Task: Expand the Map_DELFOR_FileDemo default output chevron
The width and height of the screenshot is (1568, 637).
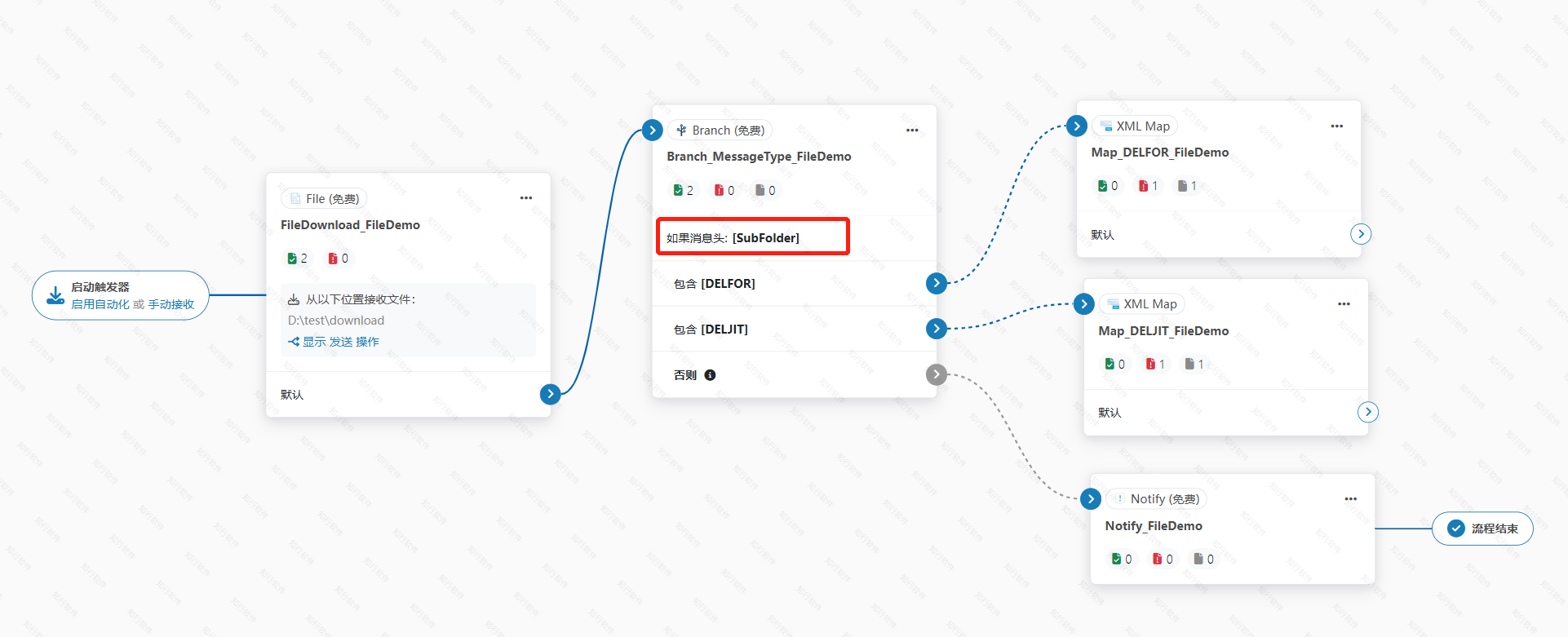Action: click(1361, 234)
